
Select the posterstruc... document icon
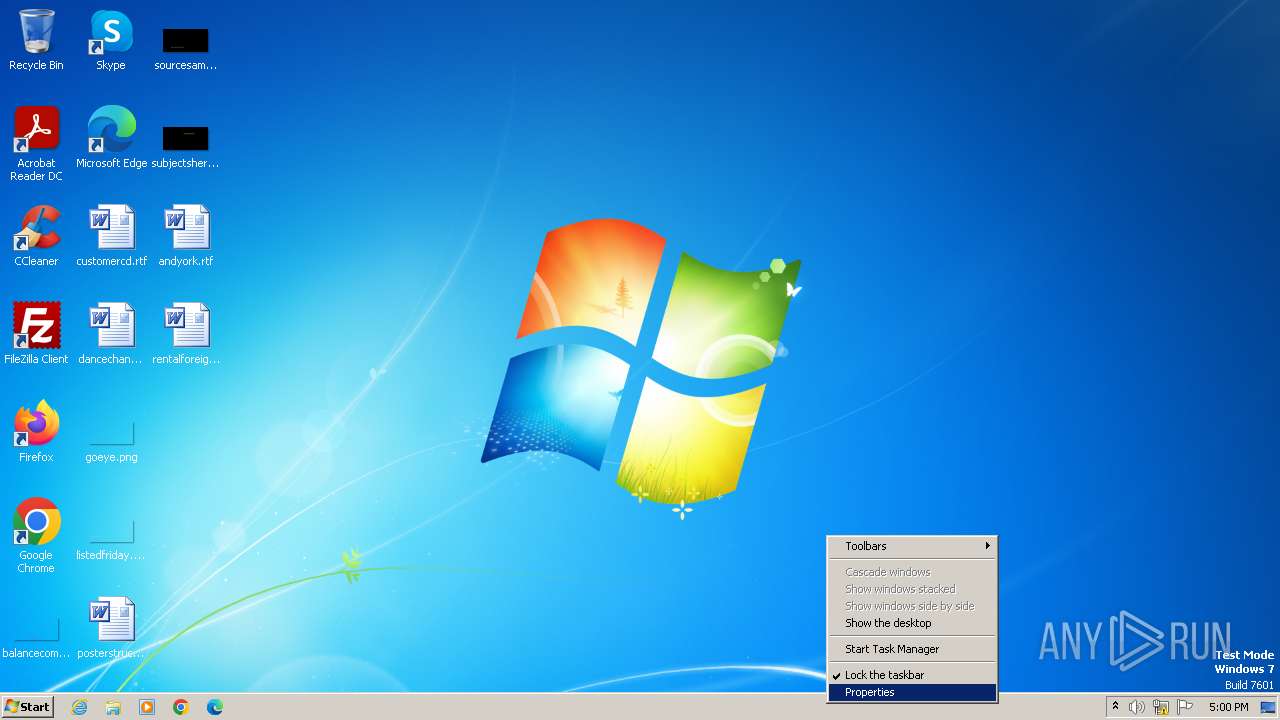click(x=111, y=628)
